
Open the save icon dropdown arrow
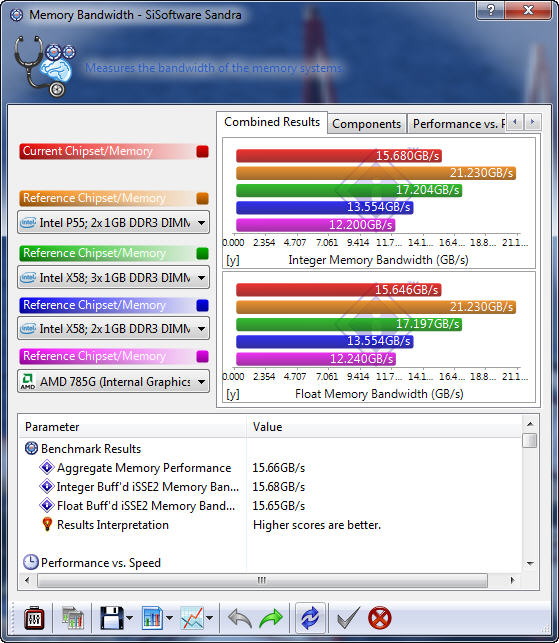coord(130,618)
